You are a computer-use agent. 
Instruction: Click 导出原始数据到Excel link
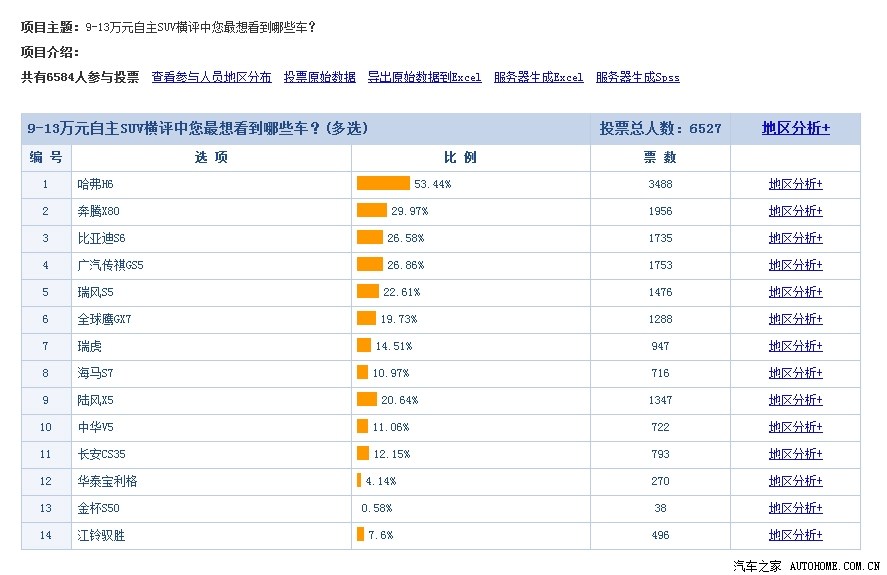coord(424,77)
